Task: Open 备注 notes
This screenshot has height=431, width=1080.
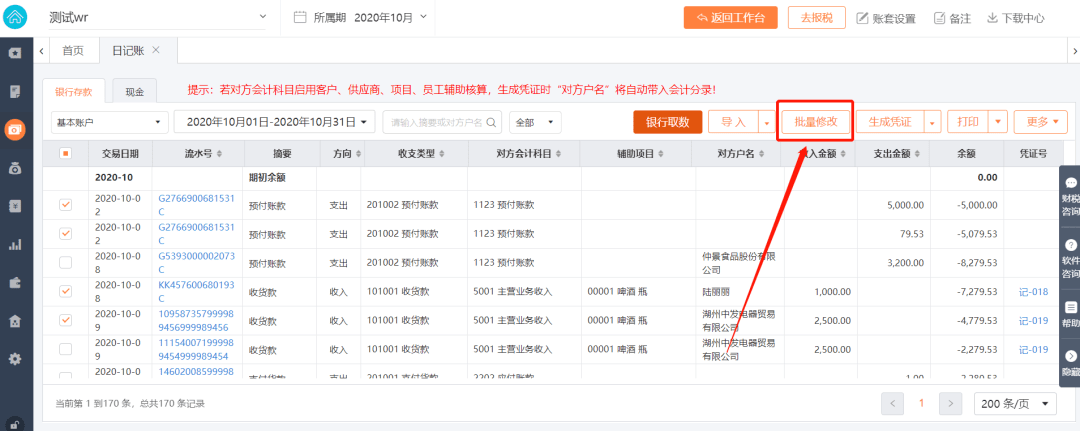Action: pyautogui.click(x=953, y=19)
